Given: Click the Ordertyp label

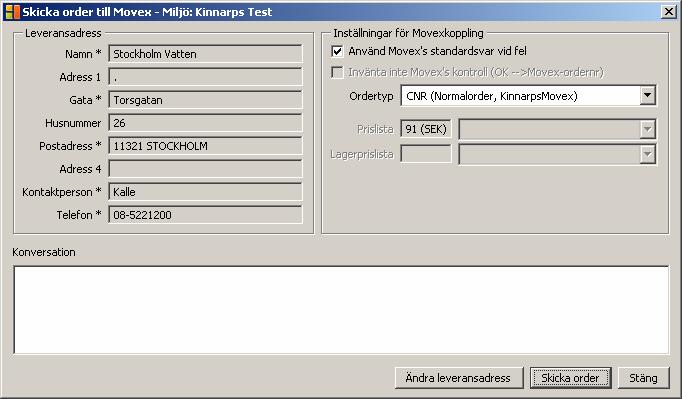Looking at the screenshot, I should pyautogui.click(x=371, y=96).
